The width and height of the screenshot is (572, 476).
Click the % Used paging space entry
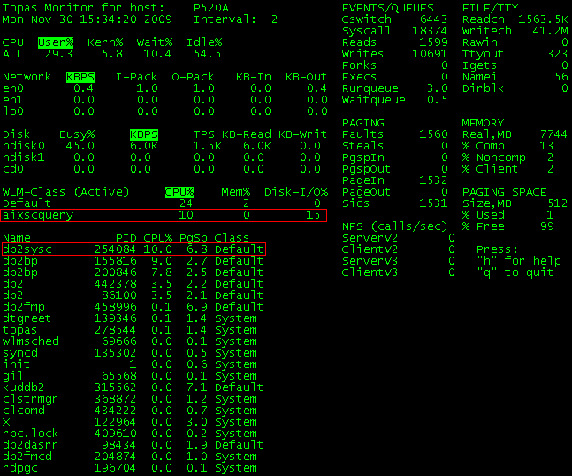508,215
